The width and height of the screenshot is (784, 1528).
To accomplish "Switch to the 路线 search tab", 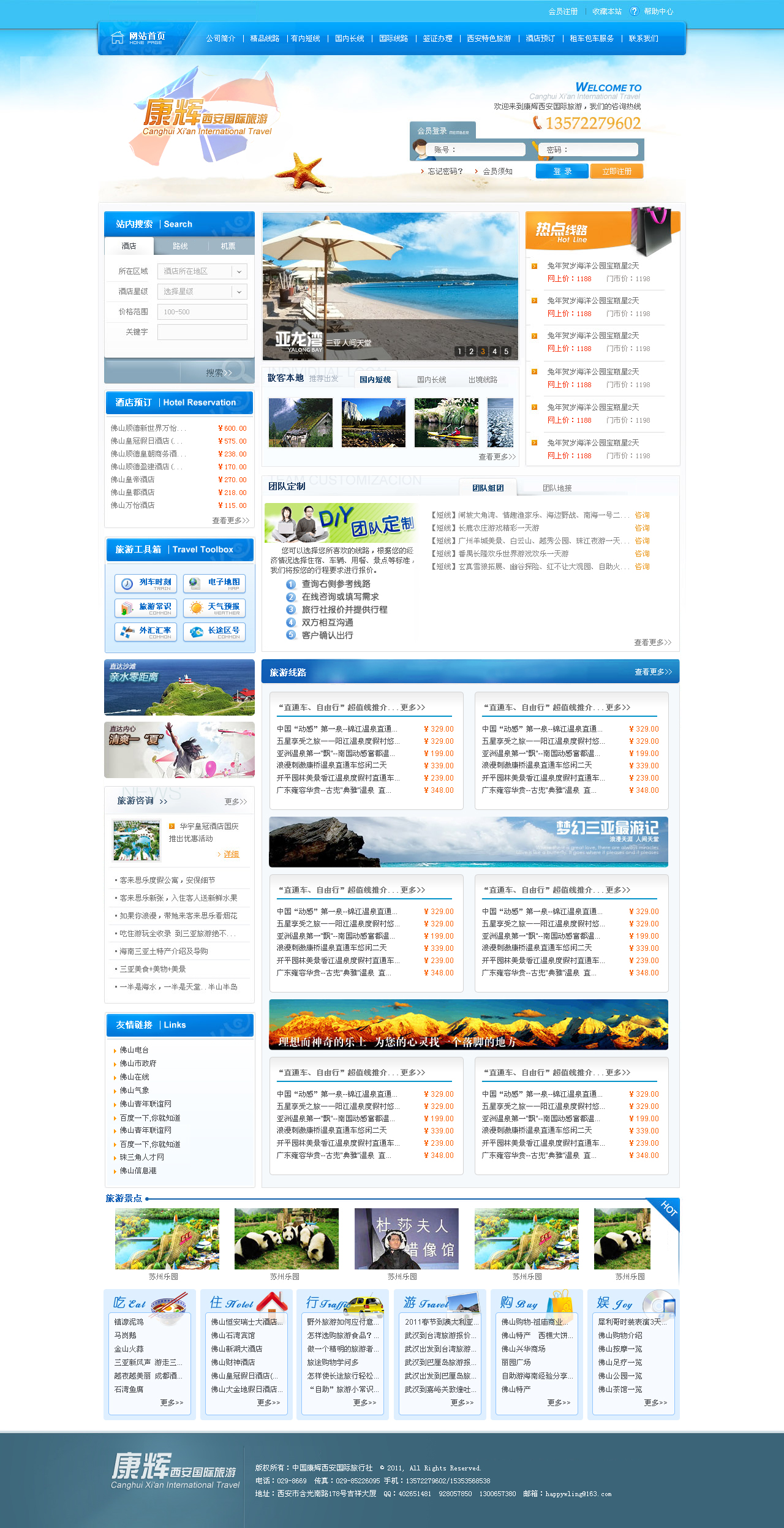I will tap(180, 246).
